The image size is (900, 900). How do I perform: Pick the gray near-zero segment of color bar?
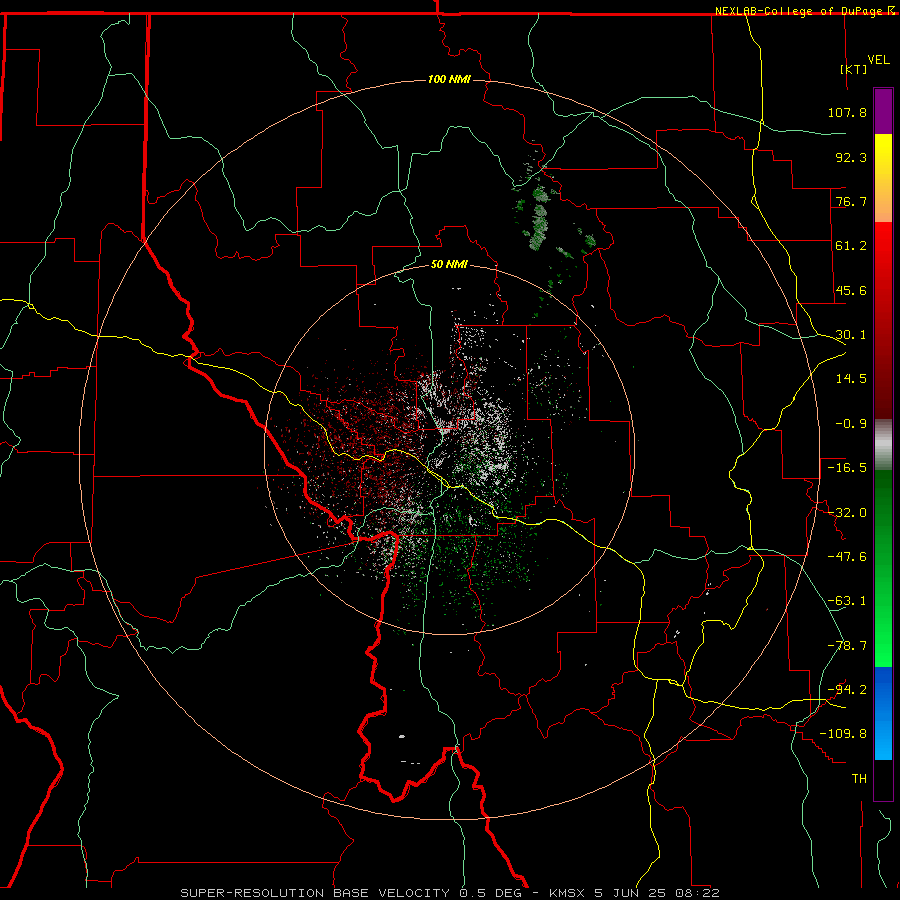pos(883,444)
